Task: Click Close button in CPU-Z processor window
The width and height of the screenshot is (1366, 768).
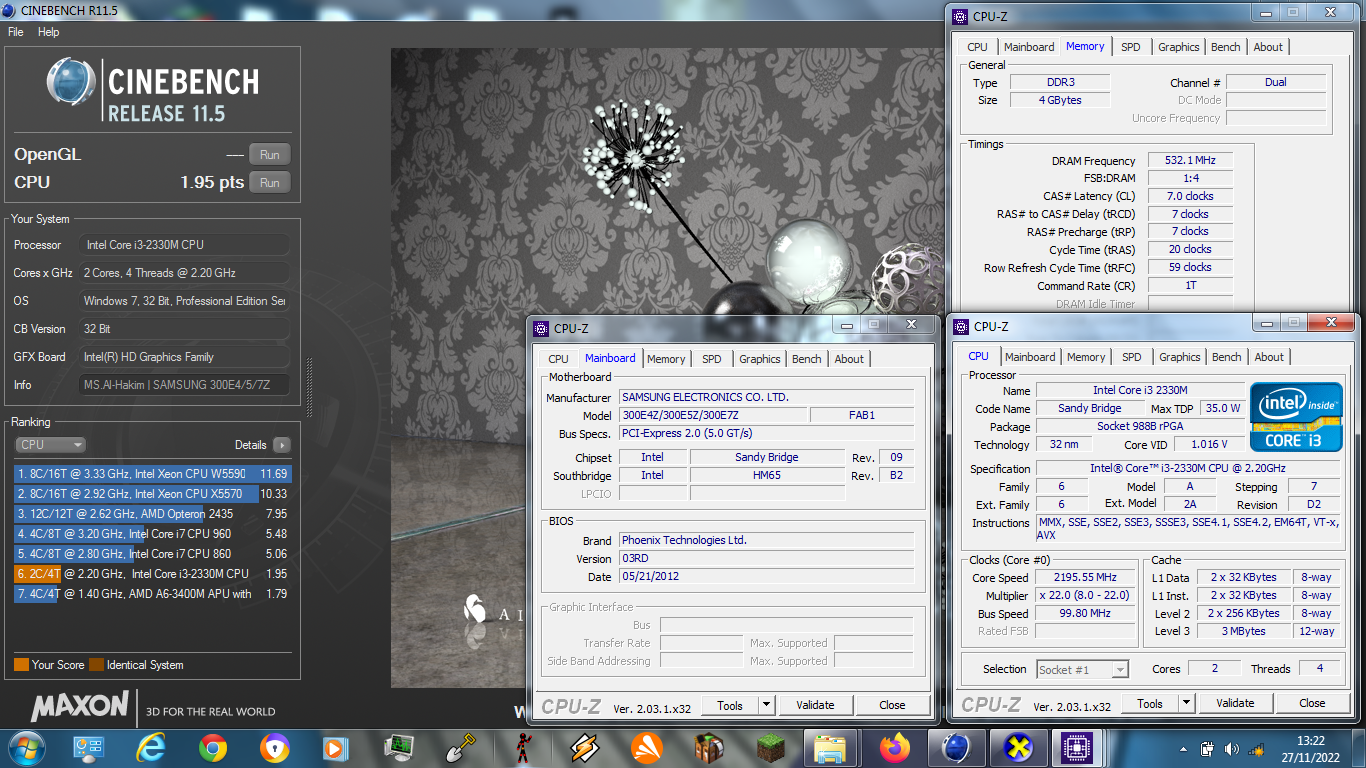Action: pyautogui.click(x=1312, y=703)
